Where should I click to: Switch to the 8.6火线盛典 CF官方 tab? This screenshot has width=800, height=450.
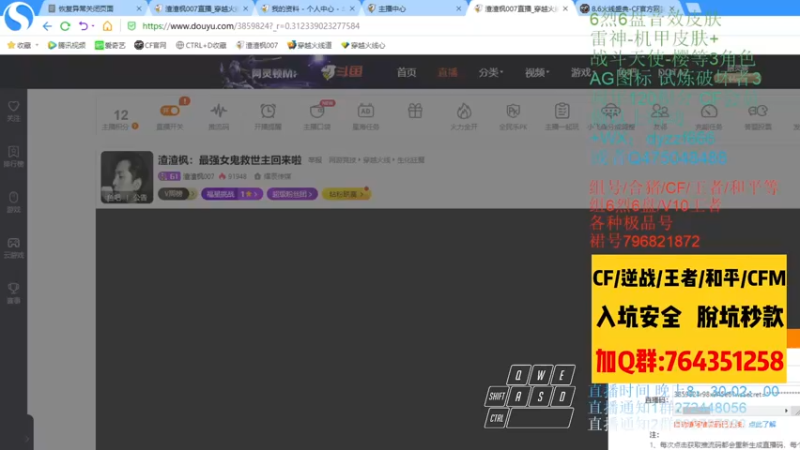coord(623,9)
